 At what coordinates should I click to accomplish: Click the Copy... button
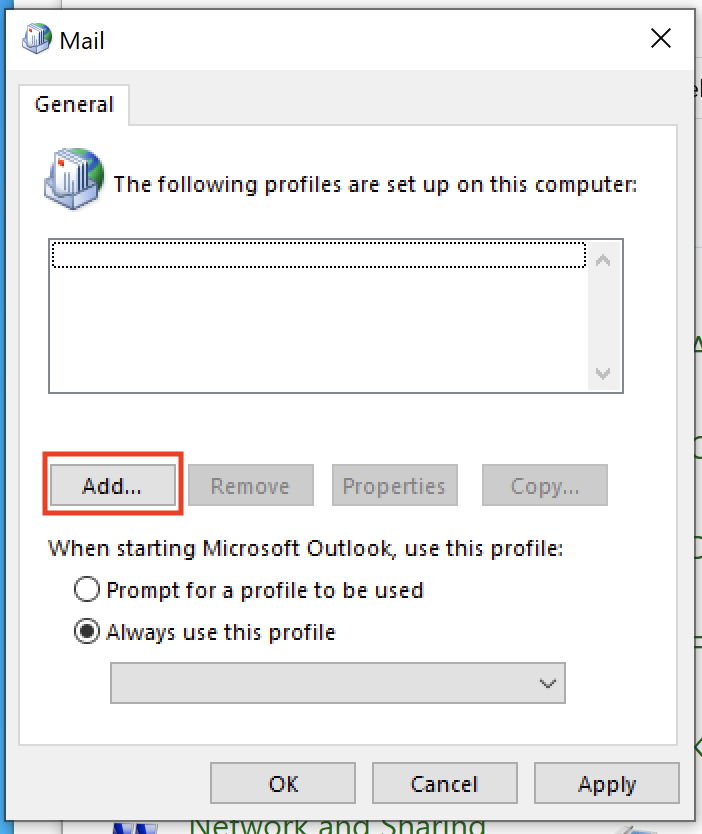coord(545,485)
